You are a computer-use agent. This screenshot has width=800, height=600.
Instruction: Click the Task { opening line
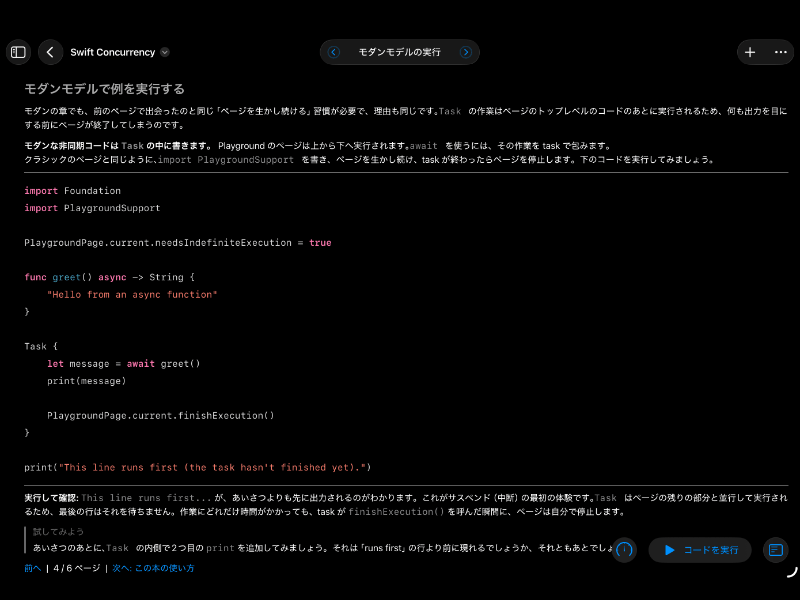point(41,346)
